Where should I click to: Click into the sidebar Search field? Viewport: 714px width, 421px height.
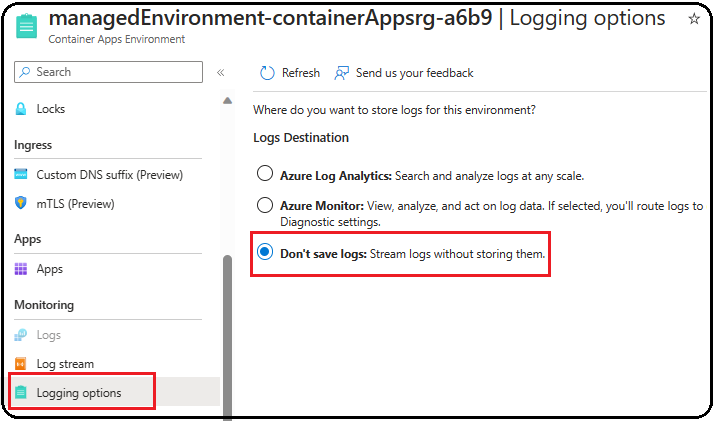point(108,72)
